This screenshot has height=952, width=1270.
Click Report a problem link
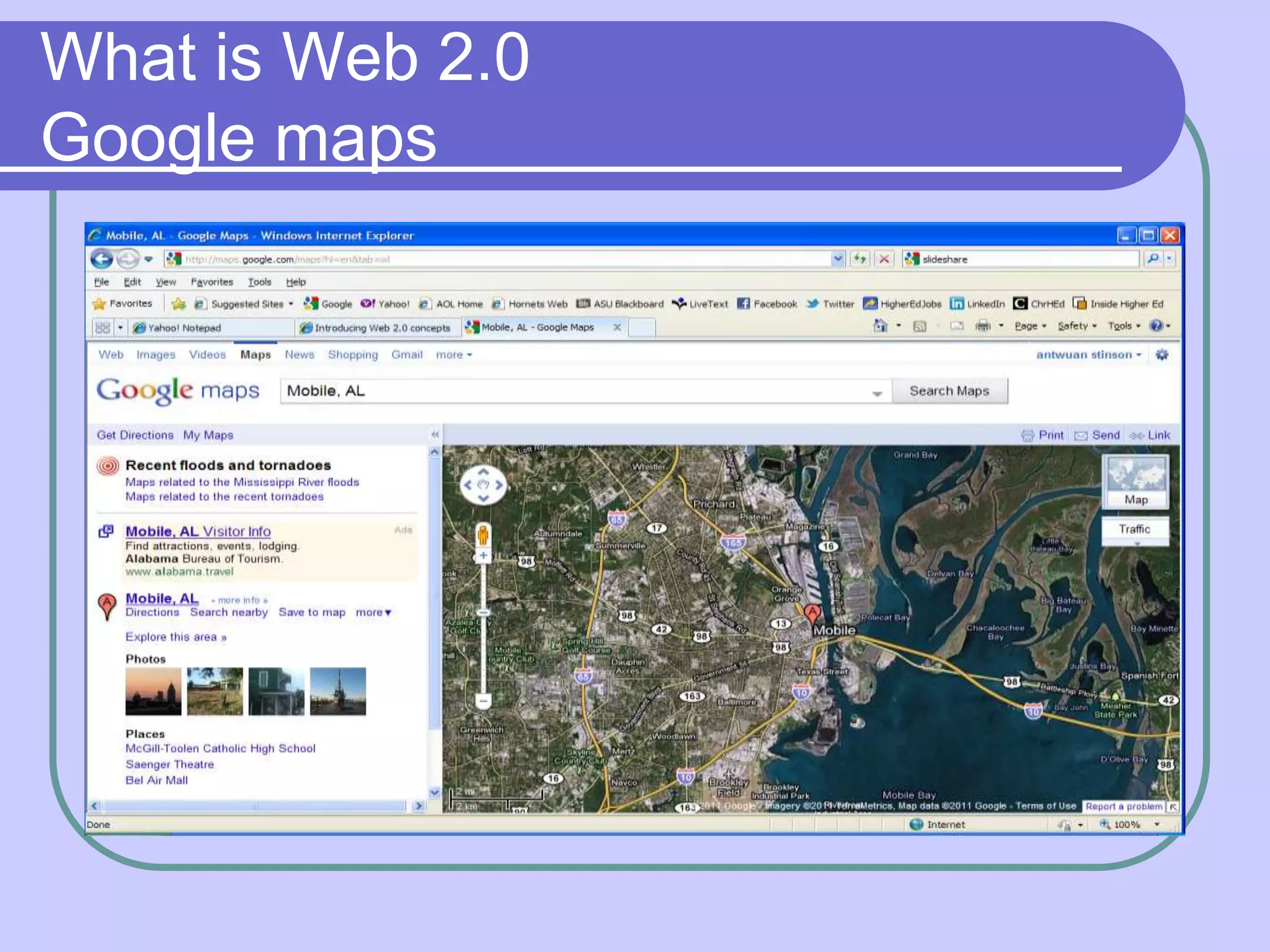click(1124, 806)
